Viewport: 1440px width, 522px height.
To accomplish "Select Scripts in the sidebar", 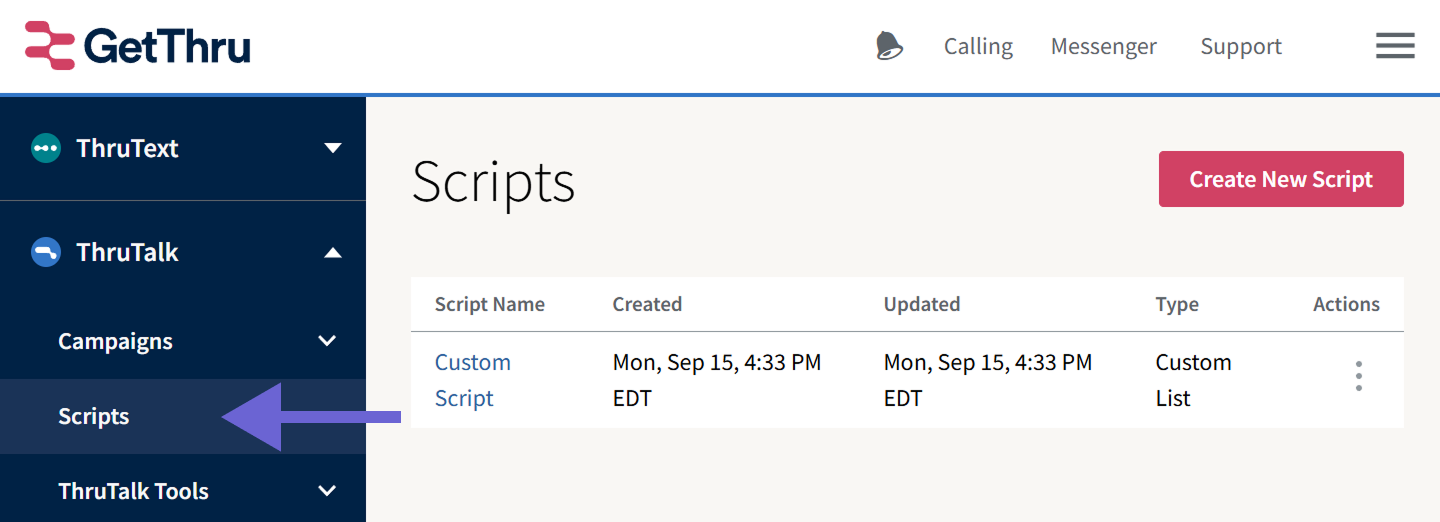I will 183,416.
